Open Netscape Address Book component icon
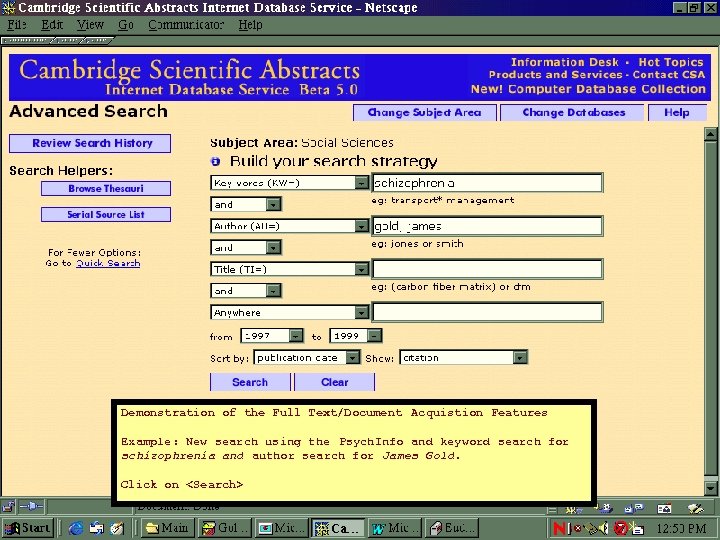720x540 pixels. click(x=664, y=508)
